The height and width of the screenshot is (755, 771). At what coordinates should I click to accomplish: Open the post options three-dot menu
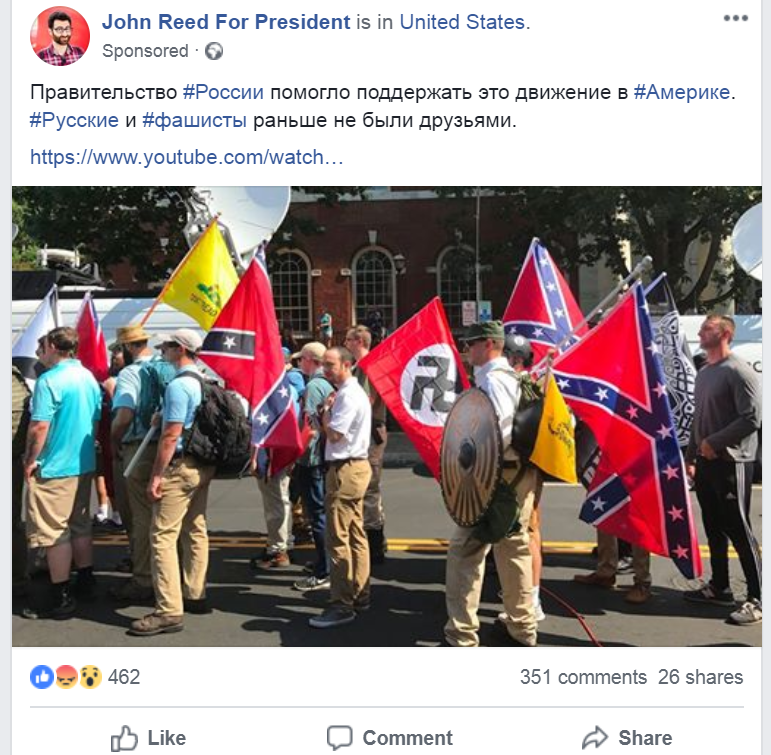(736, 18)
